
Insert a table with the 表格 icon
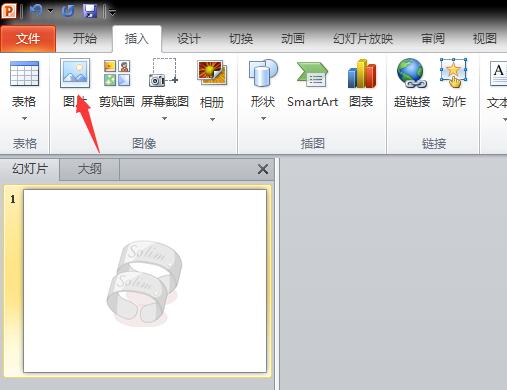tap(24, 73)
